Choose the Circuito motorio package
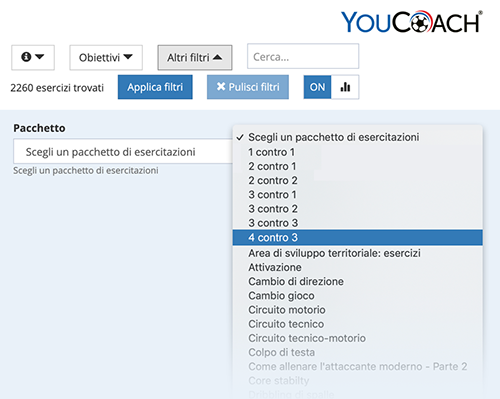 coord(357,310)
